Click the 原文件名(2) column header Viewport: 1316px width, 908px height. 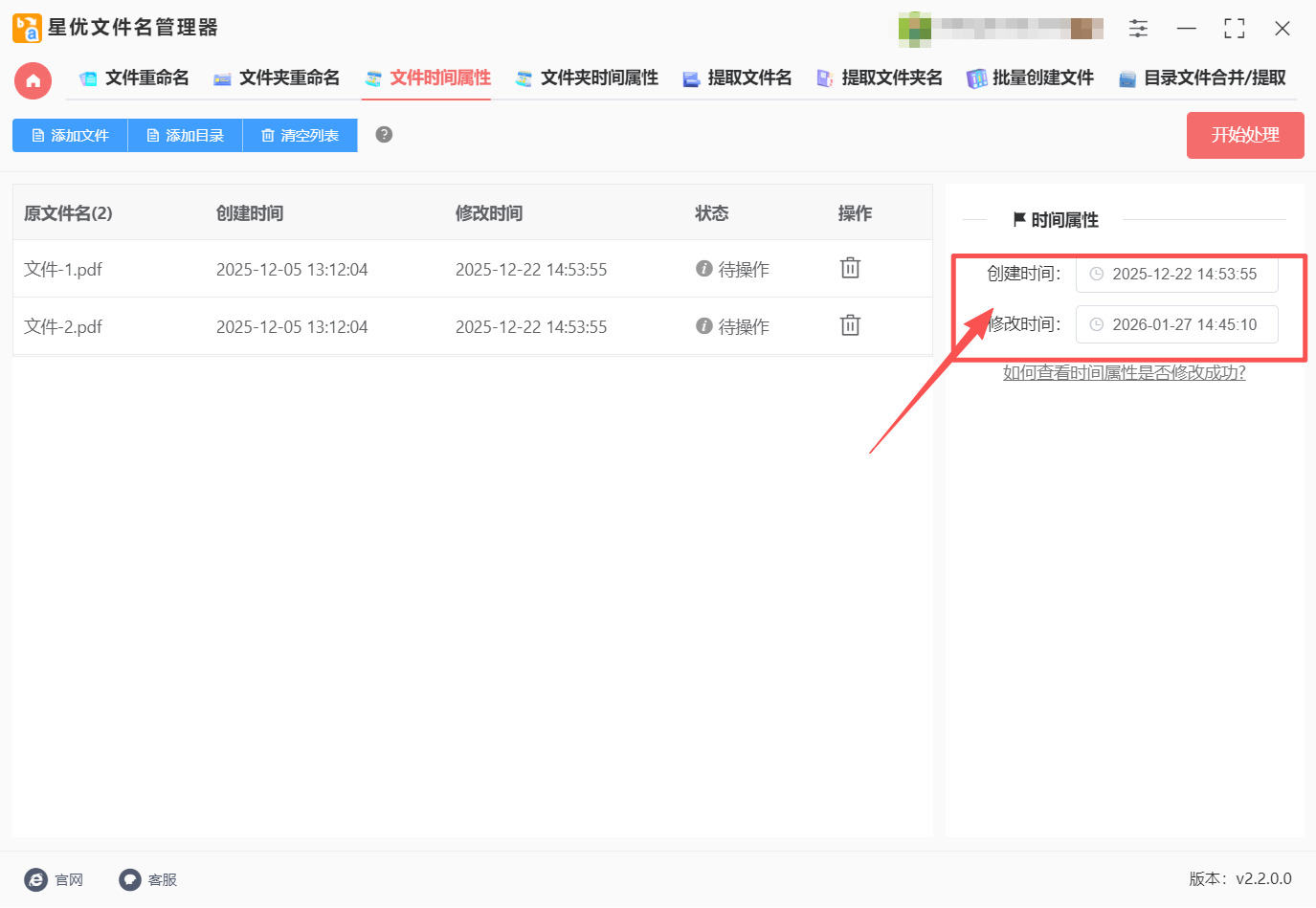click(68, 213)
